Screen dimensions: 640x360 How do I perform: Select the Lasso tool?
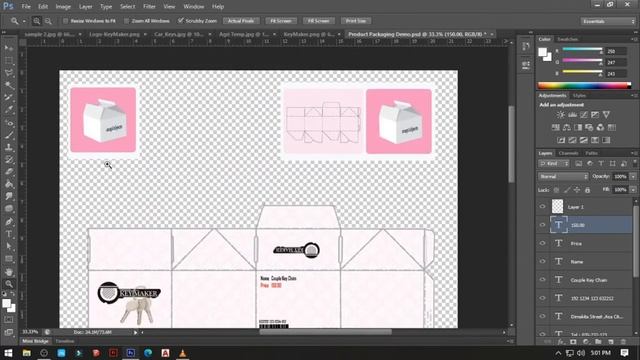(9, 73)
